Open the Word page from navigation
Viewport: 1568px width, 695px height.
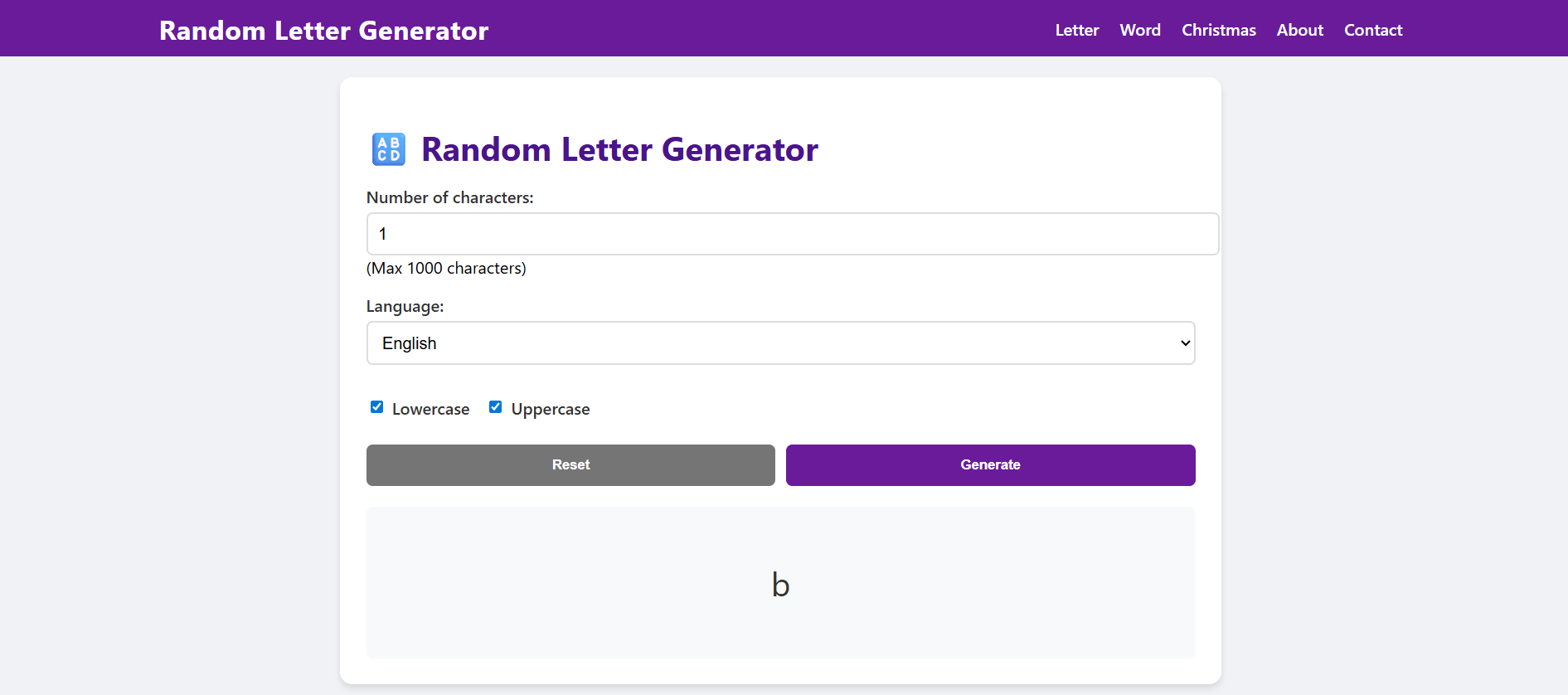coord(1139,31)
